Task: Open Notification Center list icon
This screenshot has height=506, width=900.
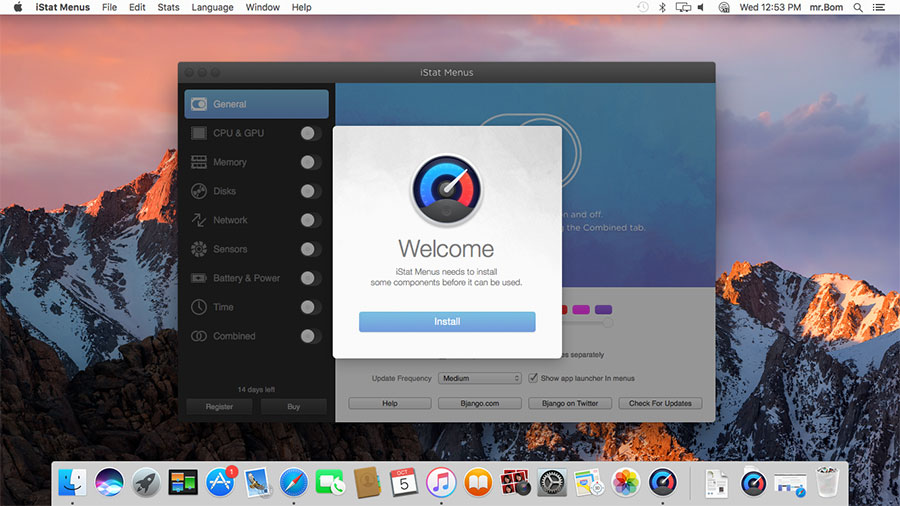Action: 879,7
